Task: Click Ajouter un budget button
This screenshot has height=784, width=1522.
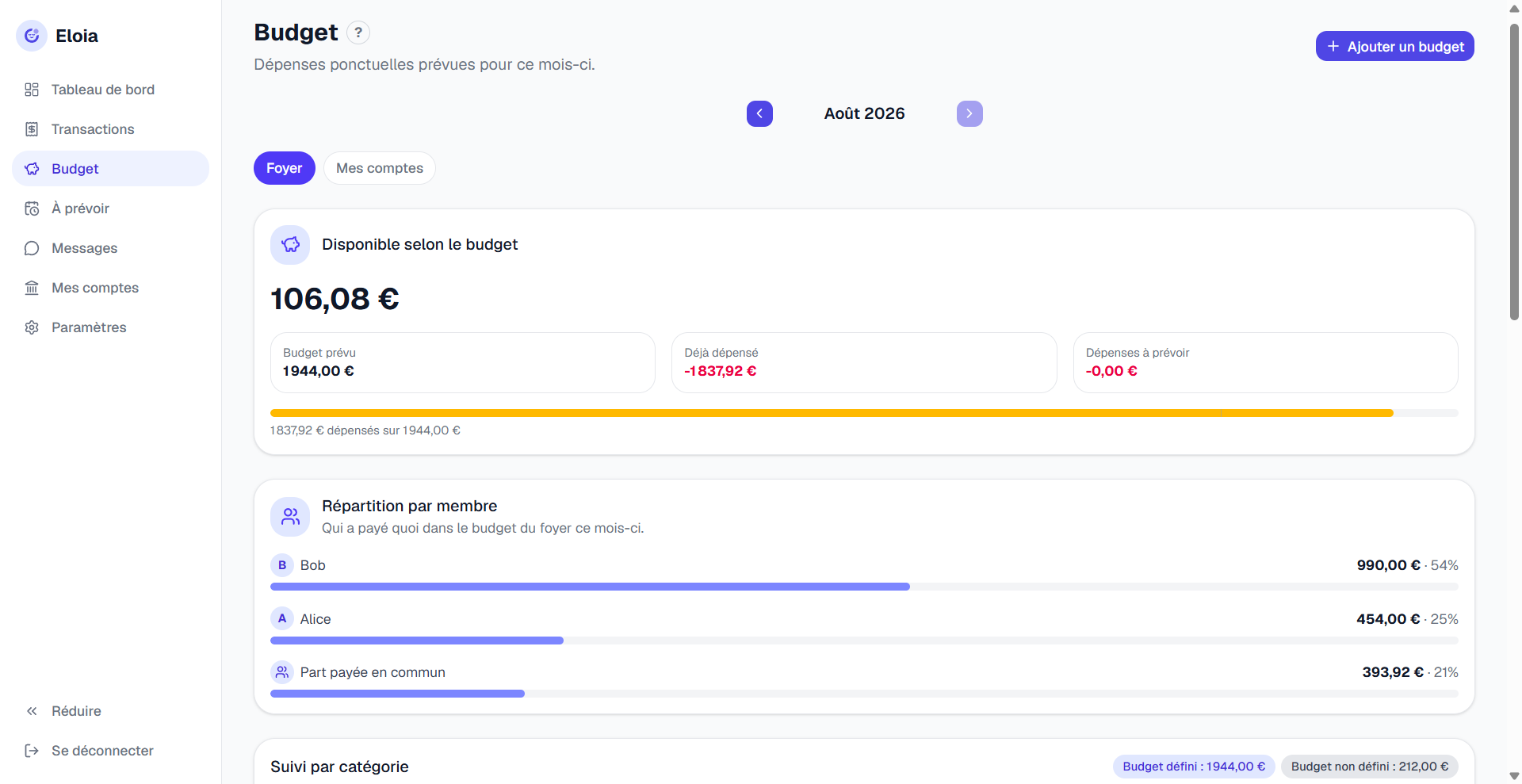Action: (x=1395, y=46)
